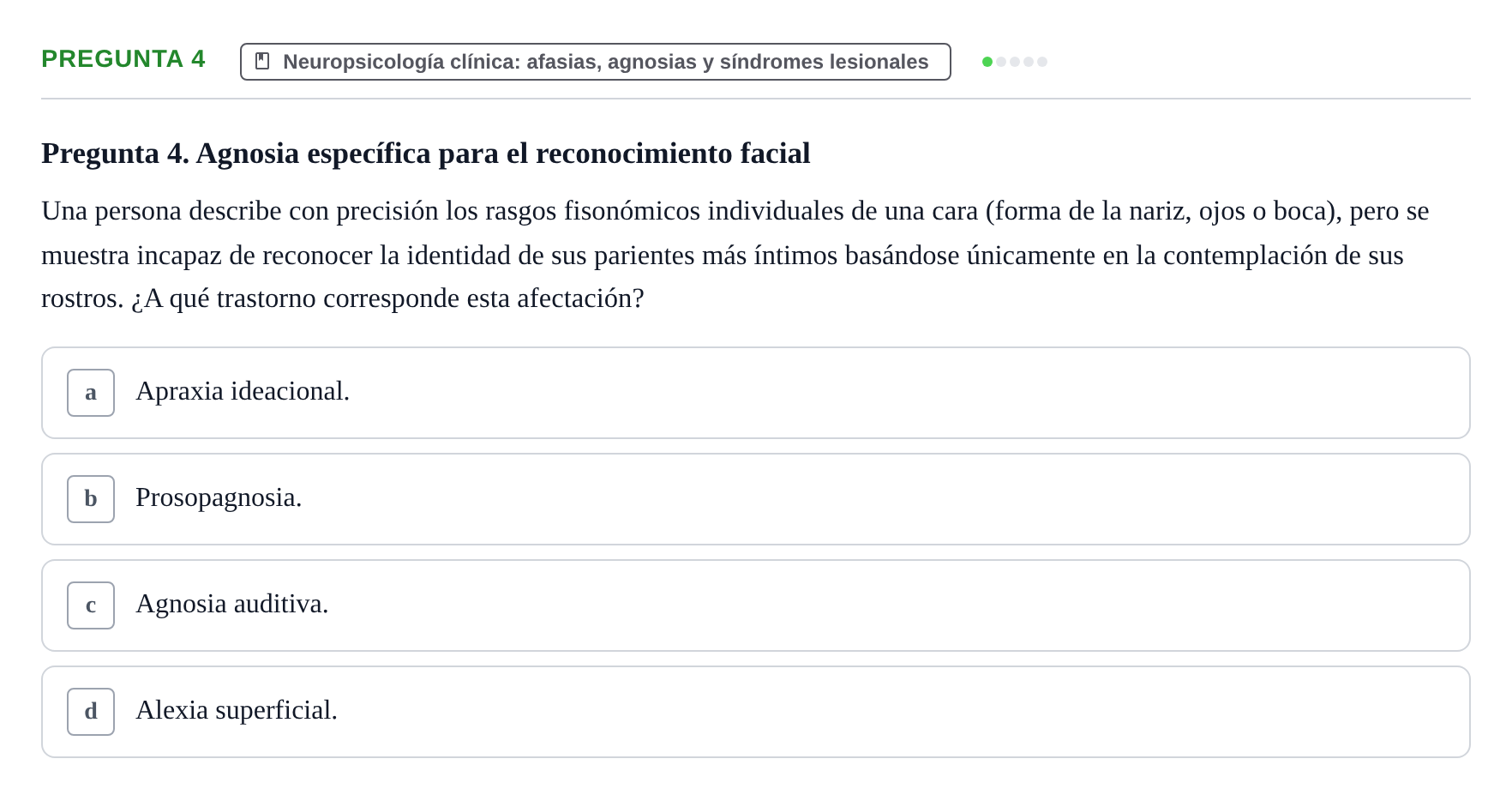The height and width of the screenshot is (801, 1512).
Task: Click the question title about Agnosia específica
Action: [x=425, y=154]
